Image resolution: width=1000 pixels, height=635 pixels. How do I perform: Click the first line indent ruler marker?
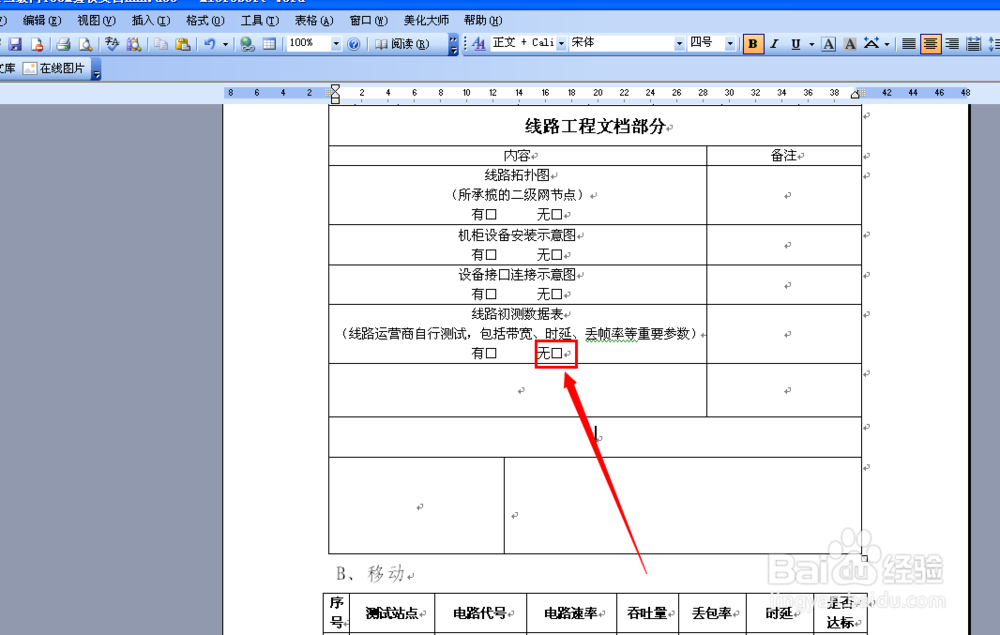[x=335, y=88]
